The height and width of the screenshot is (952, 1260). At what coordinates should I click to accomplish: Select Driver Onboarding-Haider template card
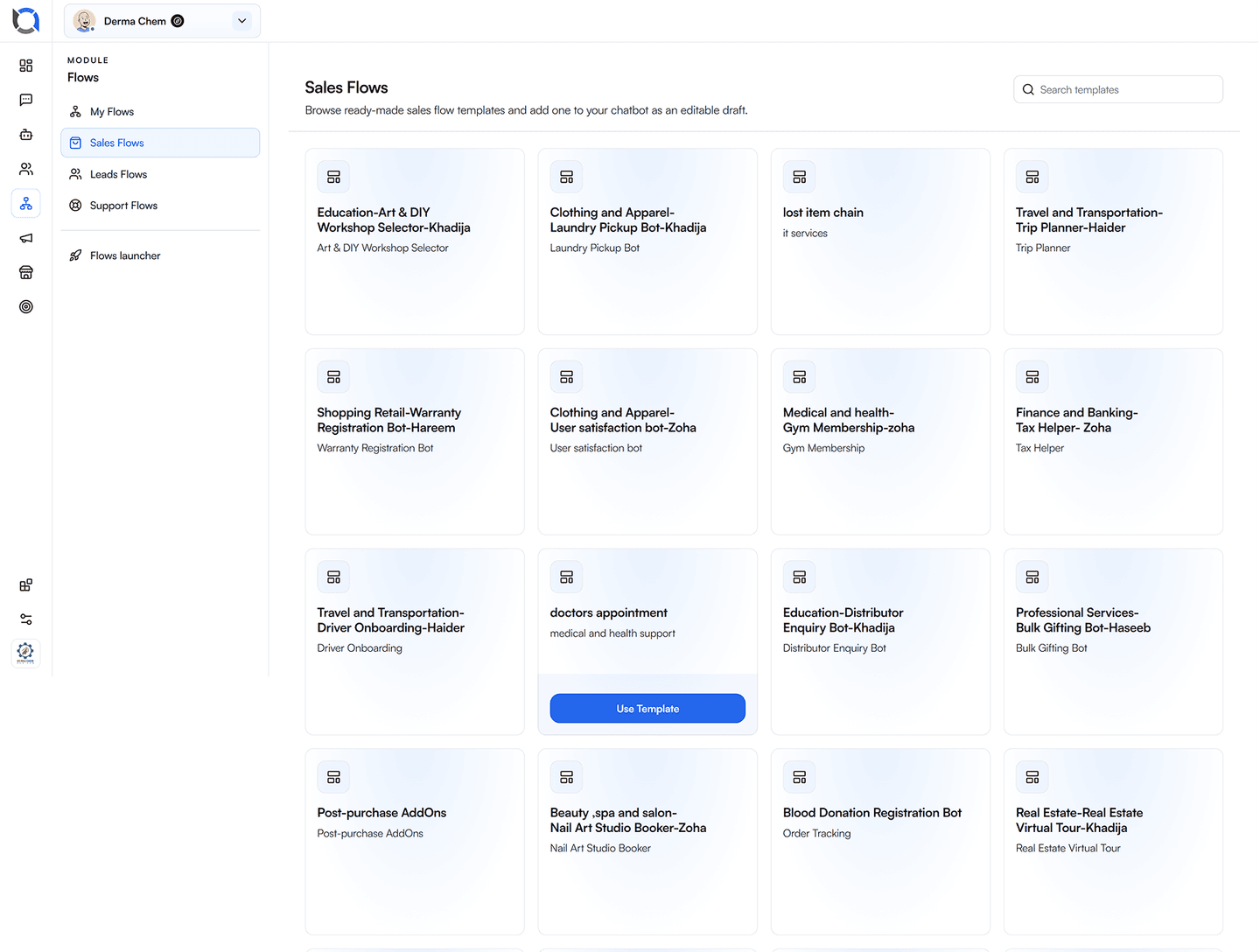pyautogui.click(x=415, y=642)
